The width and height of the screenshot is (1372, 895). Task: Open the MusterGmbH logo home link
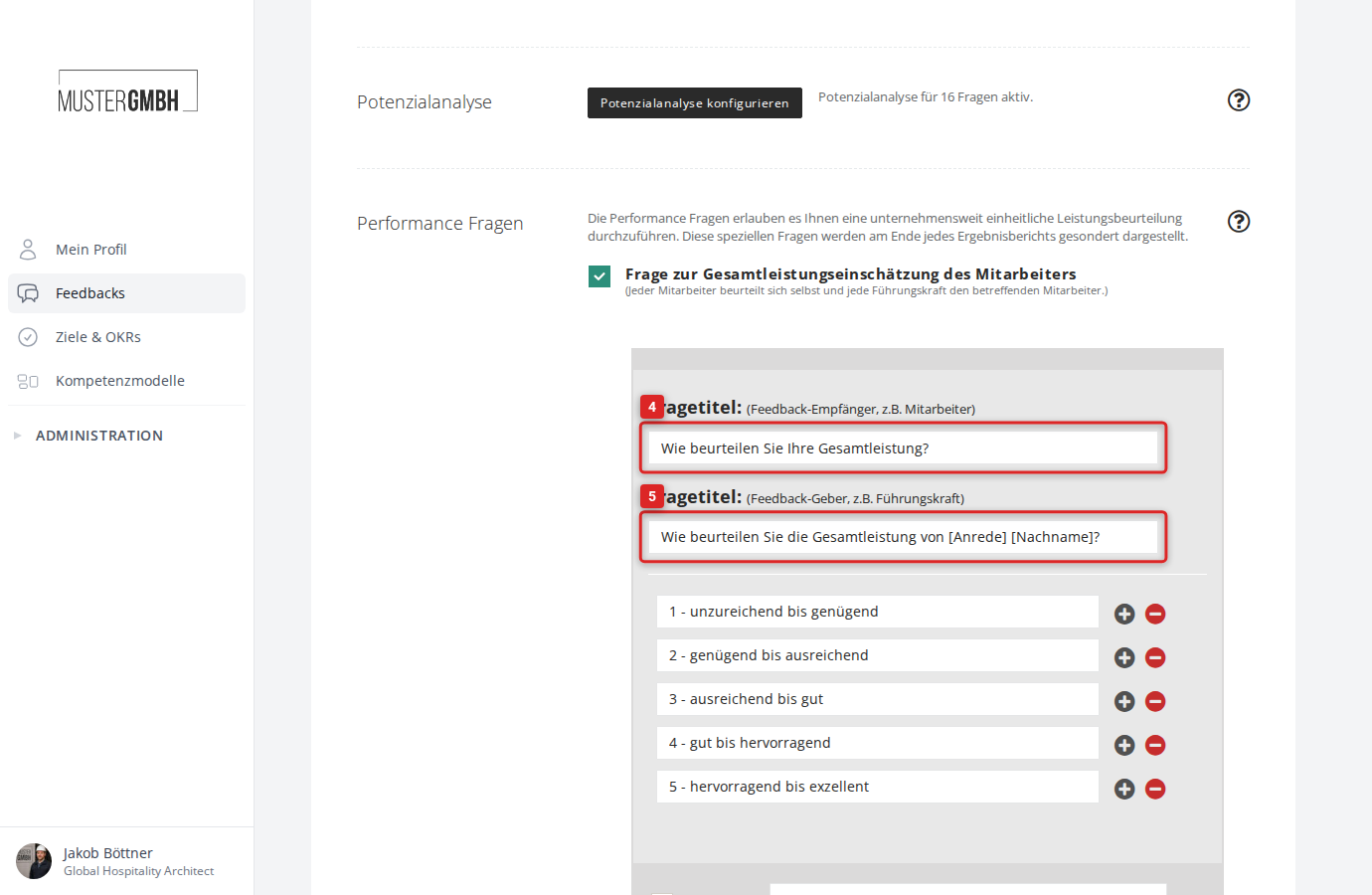pos(127,91)
